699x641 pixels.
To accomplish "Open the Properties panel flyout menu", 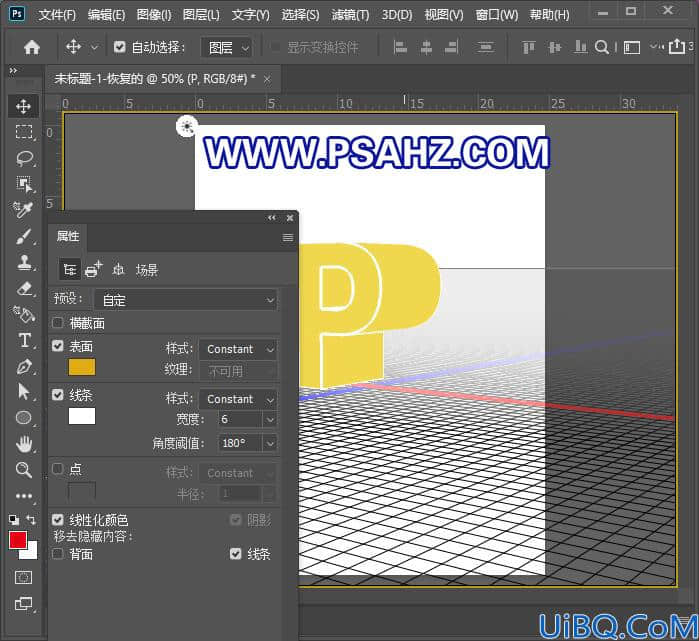I will 288,237.
